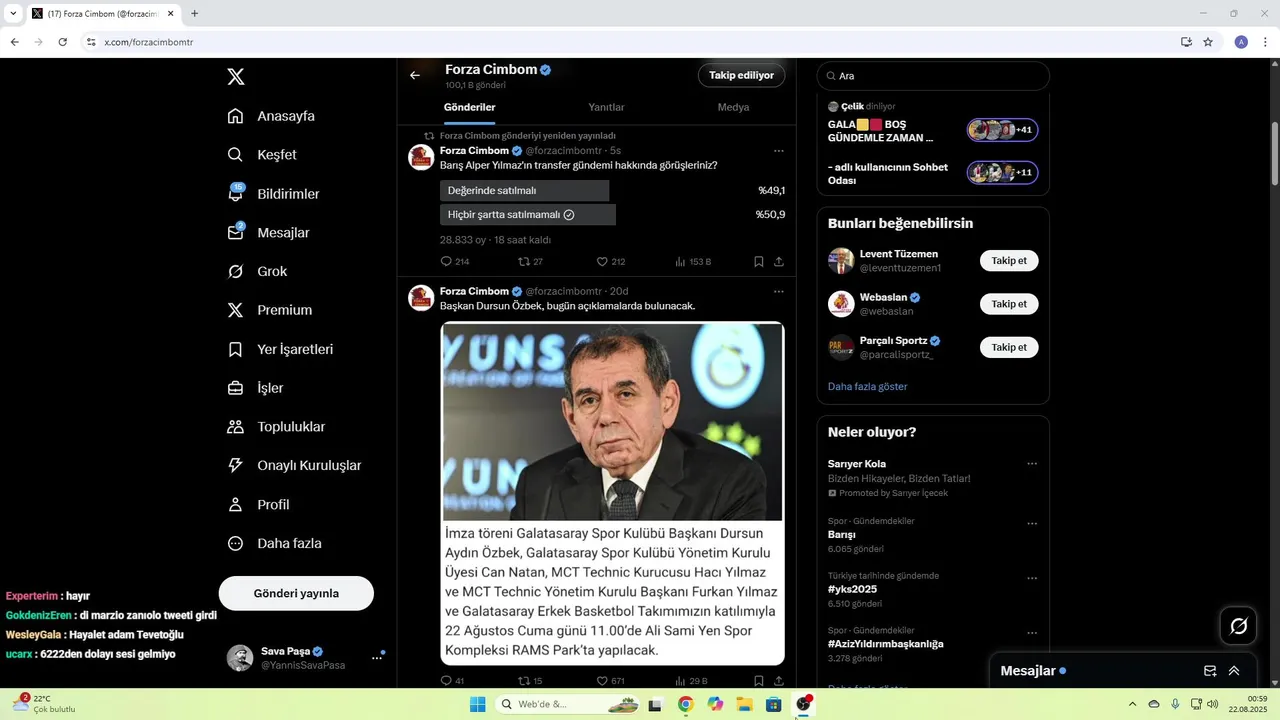Click Daha fazla göster link
This screenshot has width=1280, height=720.
[868, 386]
